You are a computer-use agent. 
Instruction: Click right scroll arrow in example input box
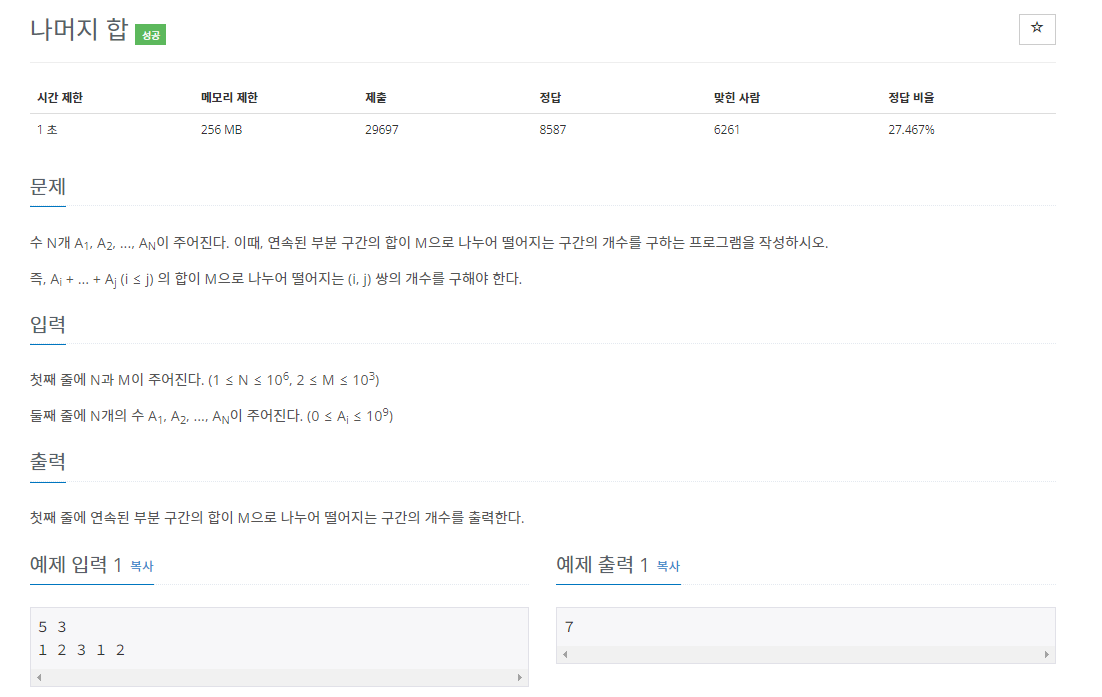[519, 677]
